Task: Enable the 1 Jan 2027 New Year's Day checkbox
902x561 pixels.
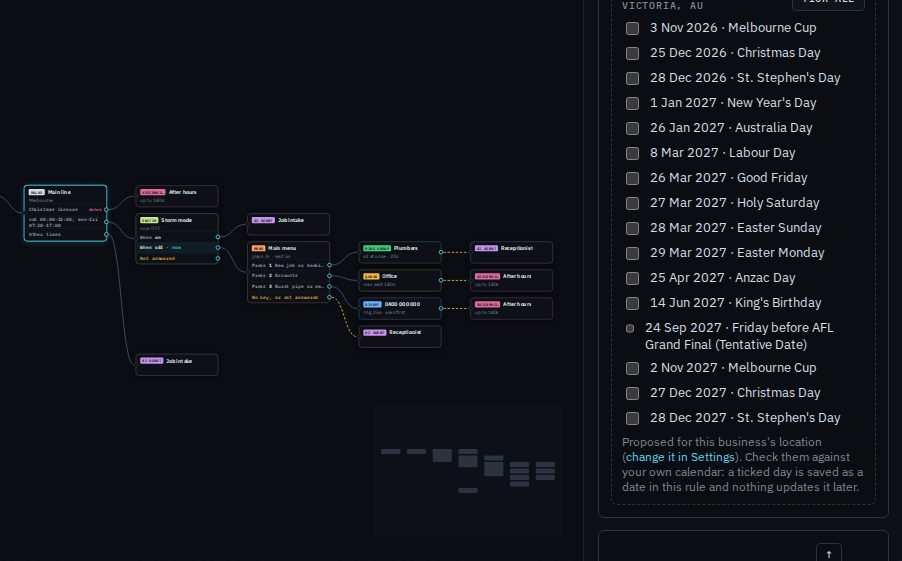Action: (632, 104)
